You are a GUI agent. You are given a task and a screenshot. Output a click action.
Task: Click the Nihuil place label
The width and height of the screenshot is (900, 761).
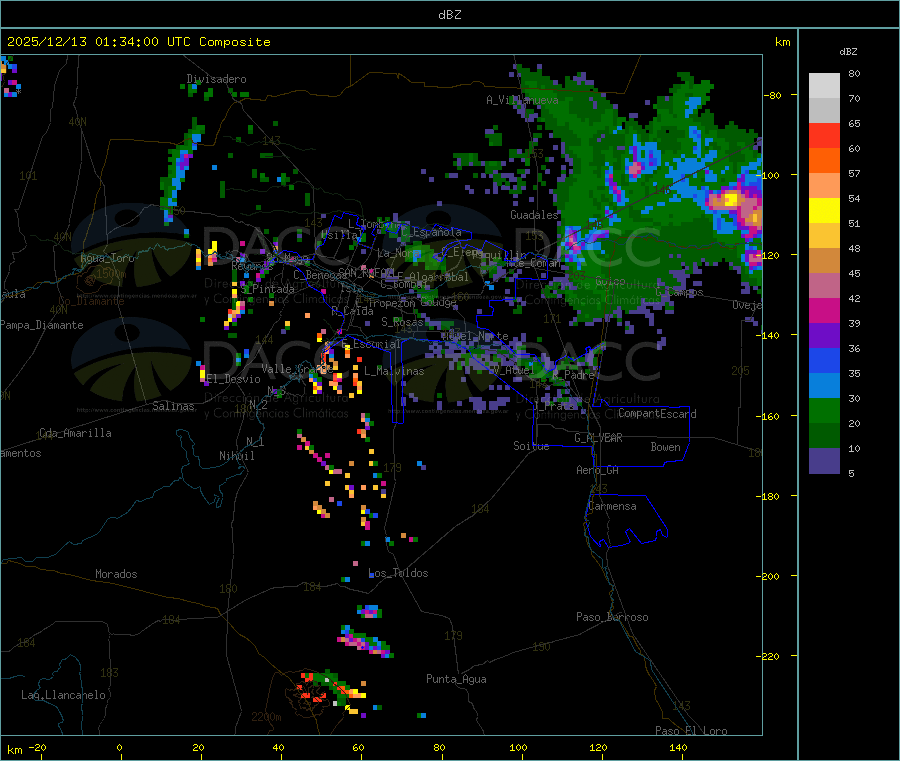tap(236, 456)
